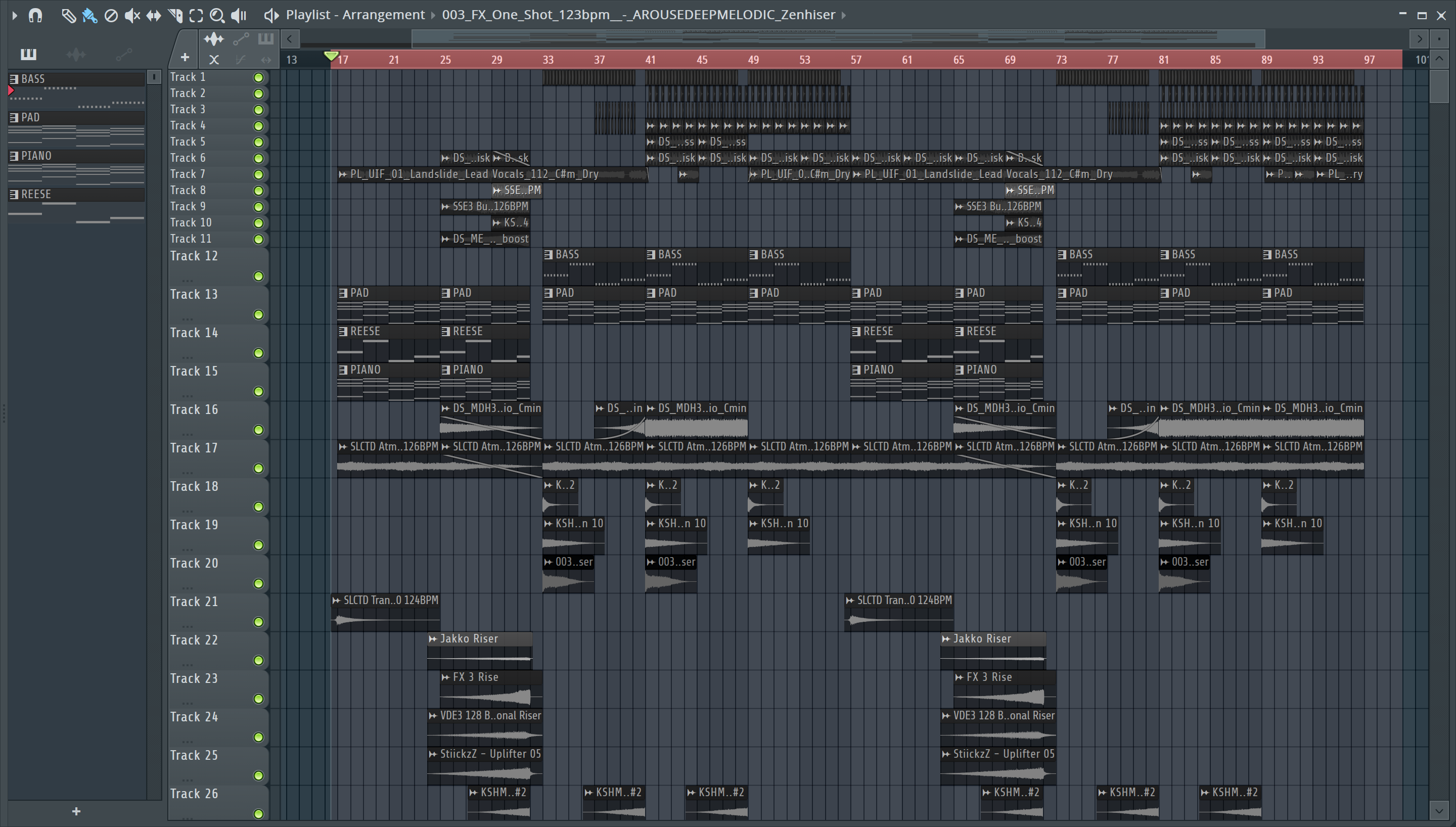
Task: Open the Playlist options menu arrow
Action: tap(14, 15)
